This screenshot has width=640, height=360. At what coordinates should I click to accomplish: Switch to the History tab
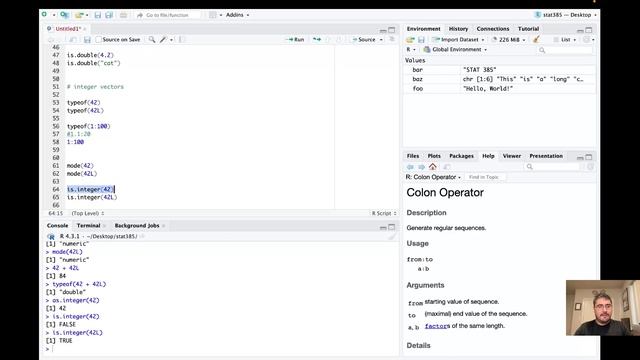tap(458, 29)
